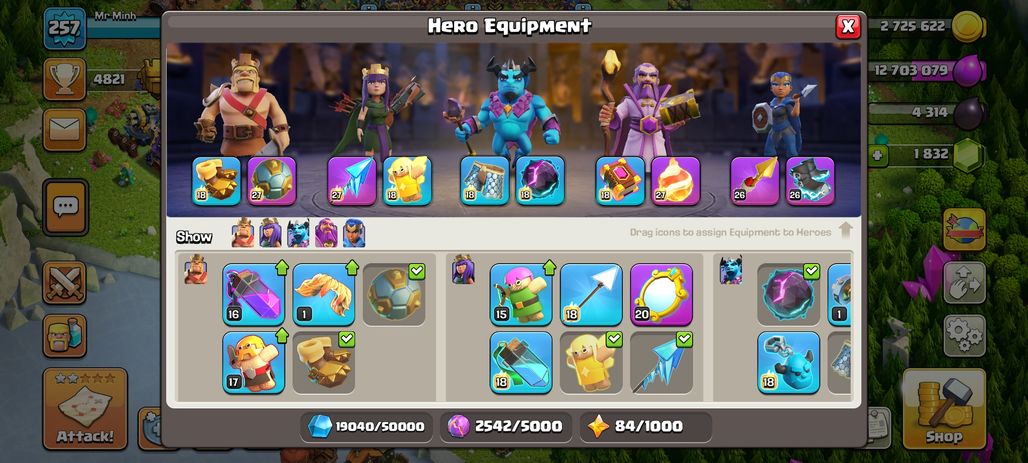This screenshot has height=463, width=1028.
Task: Select the Minion Prince hero model
Action: point(507,105)
